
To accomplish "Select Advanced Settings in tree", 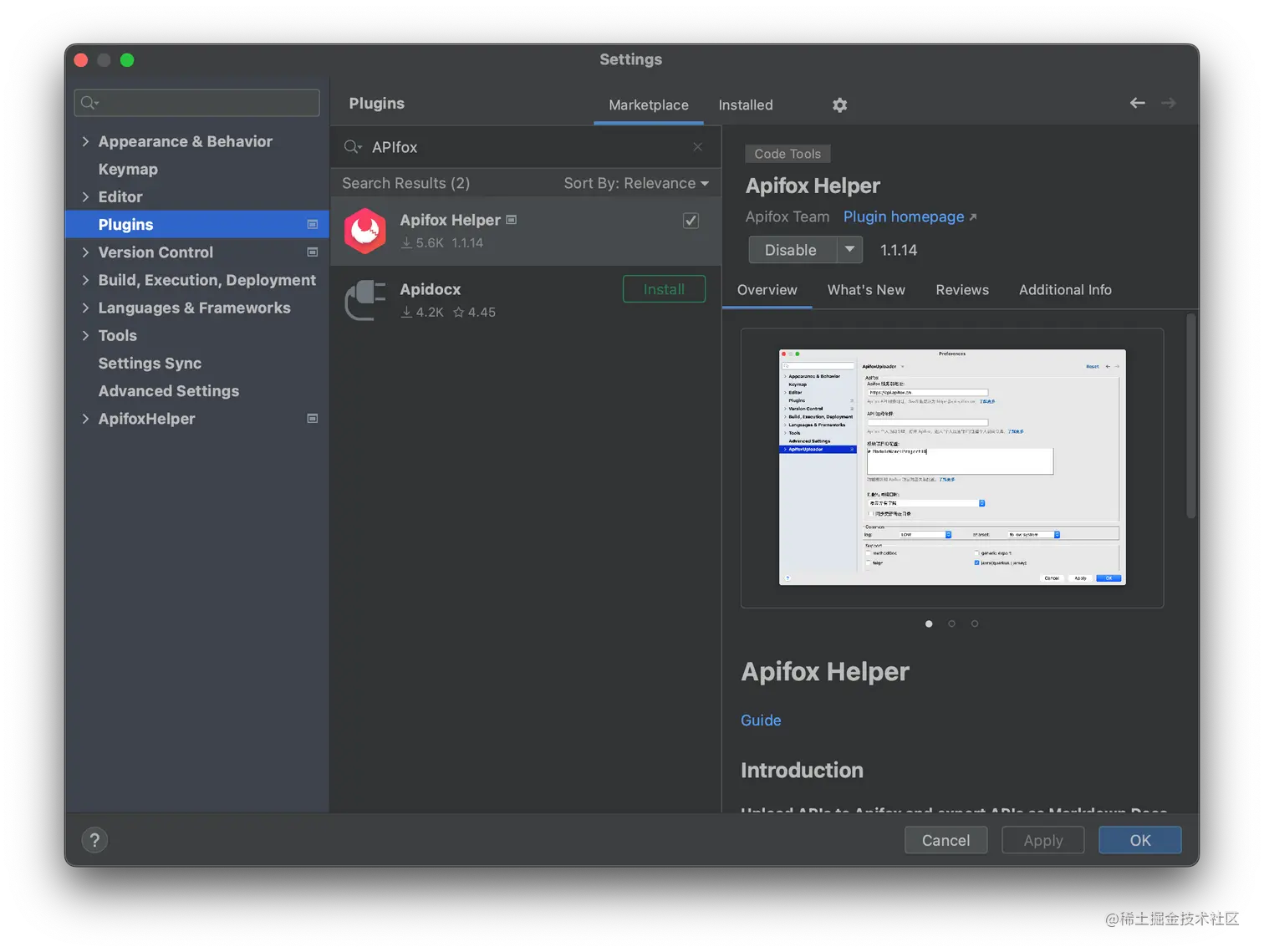I will [168, 390].
